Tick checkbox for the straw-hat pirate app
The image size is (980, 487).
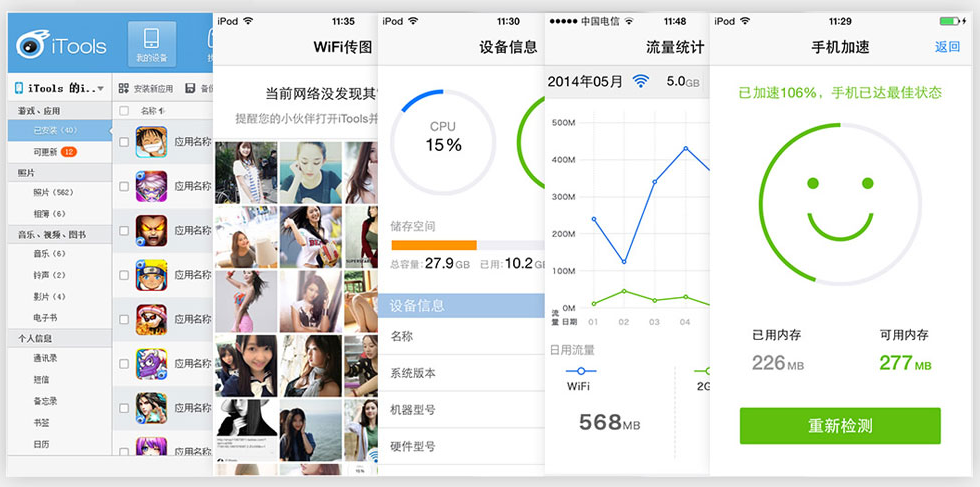tap(124, 142)
